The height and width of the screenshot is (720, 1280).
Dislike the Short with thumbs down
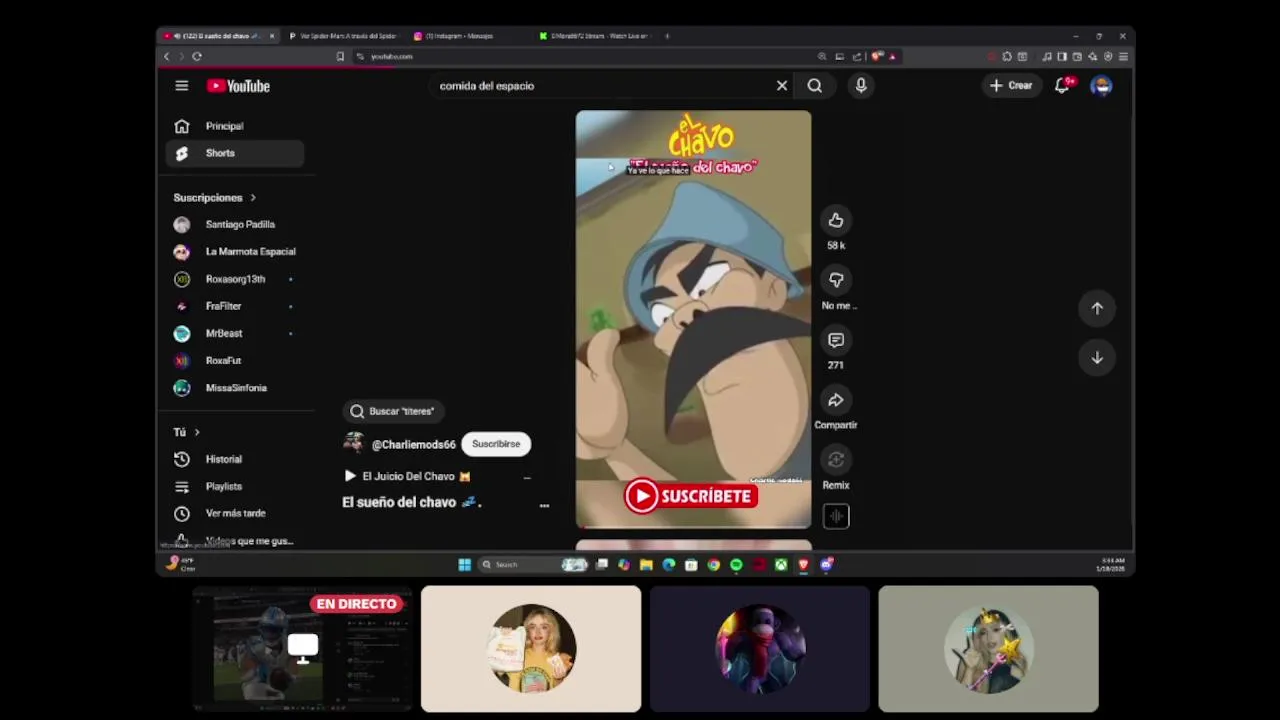[836, 280]
